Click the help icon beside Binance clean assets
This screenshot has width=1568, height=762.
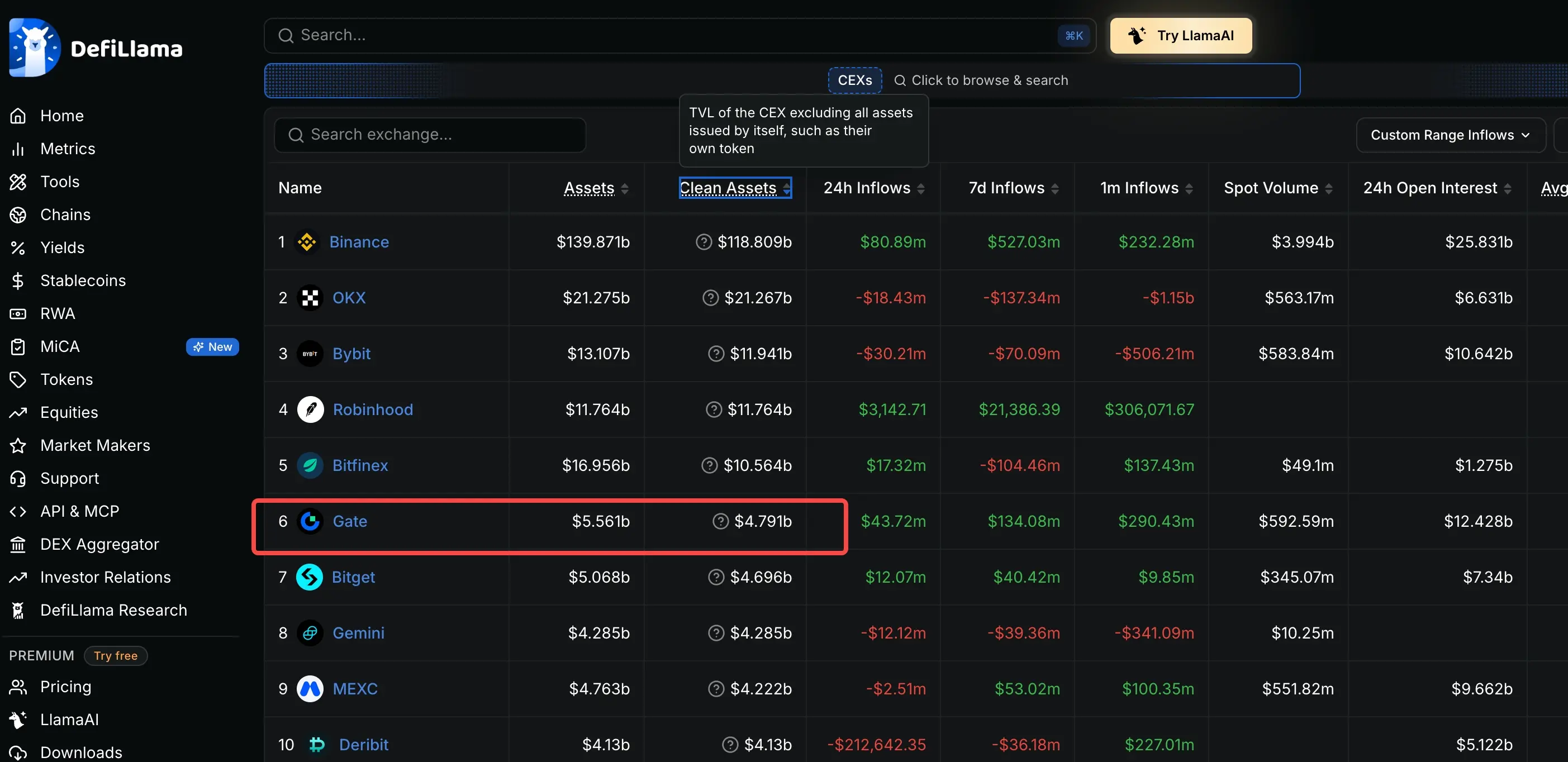[704, 242]
